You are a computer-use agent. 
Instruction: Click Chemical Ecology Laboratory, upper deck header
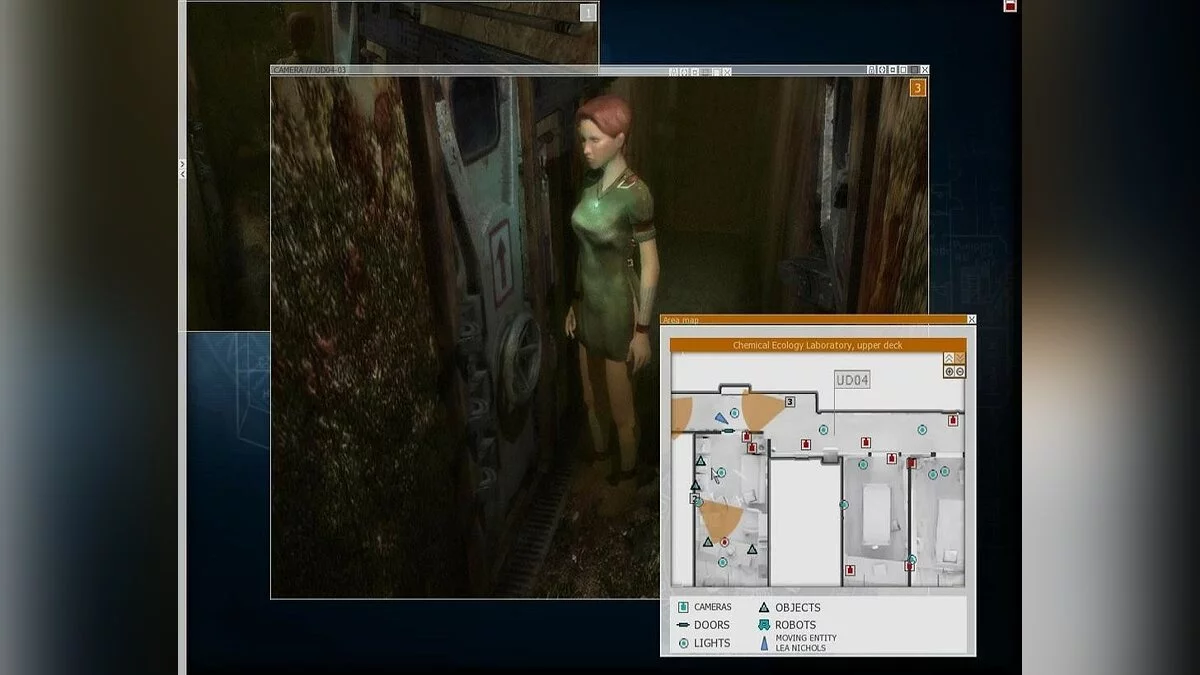[818, 345]
